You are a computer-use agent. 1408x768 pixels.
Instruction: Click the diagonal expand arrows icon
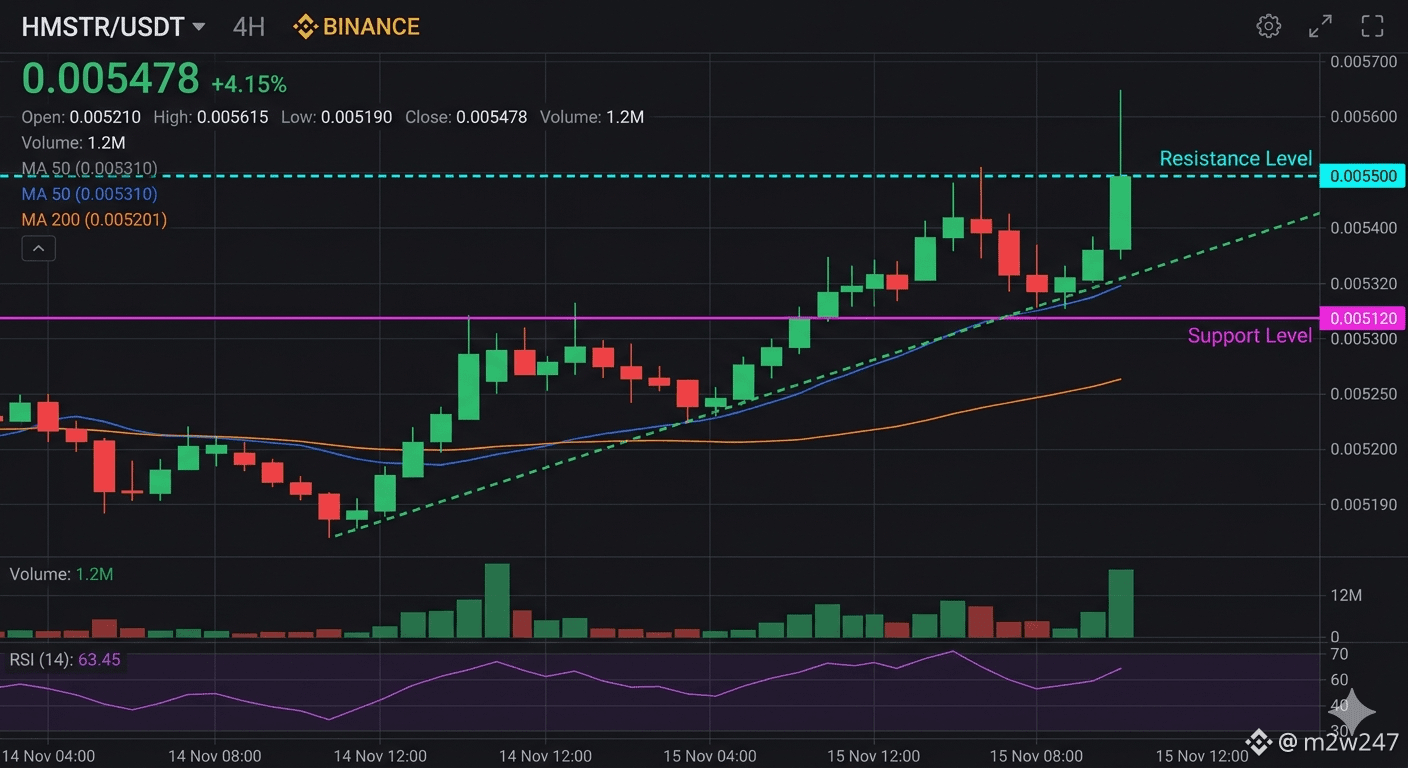(1321, 26)
